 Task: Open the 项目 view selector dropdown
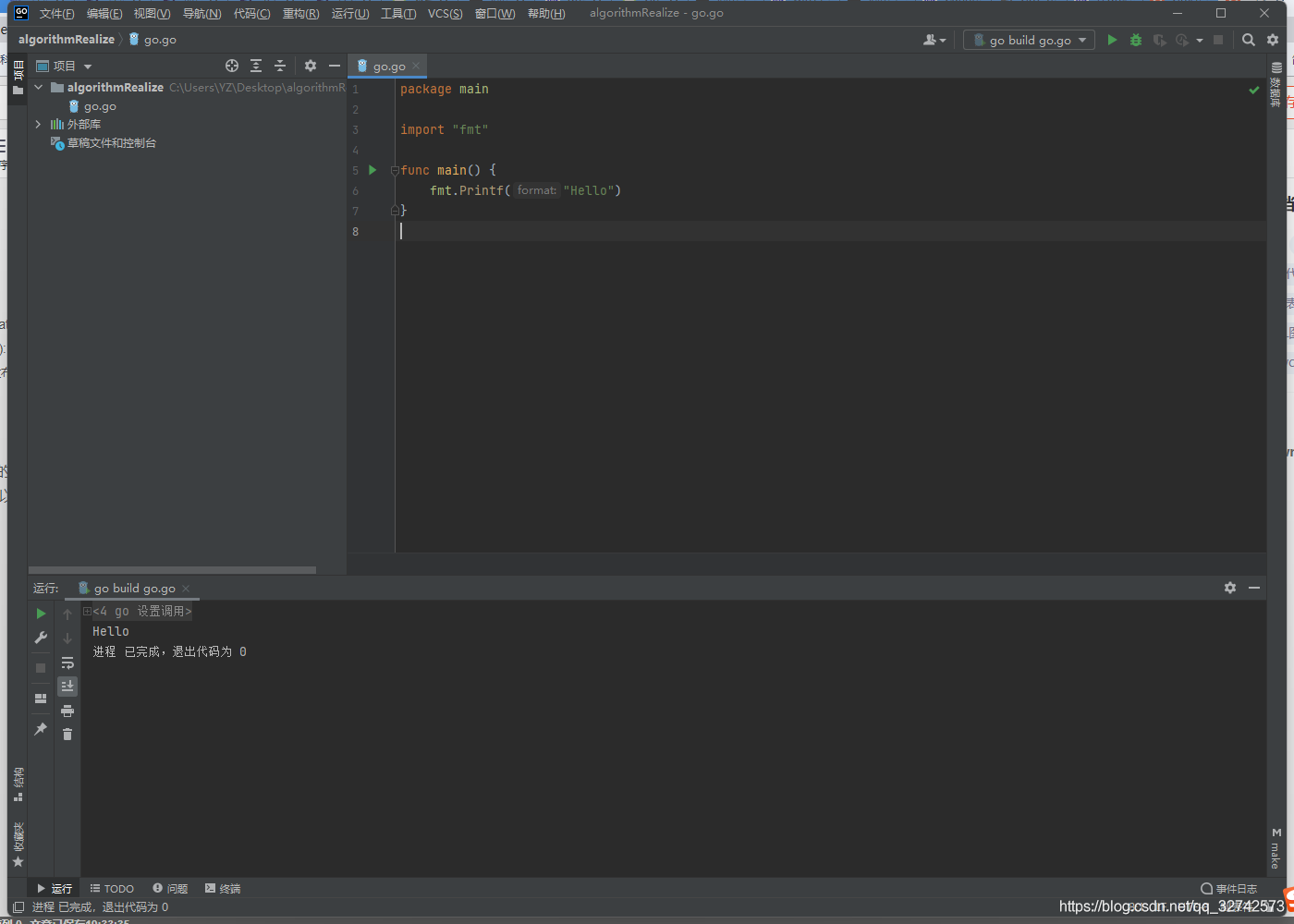[65, 66]
